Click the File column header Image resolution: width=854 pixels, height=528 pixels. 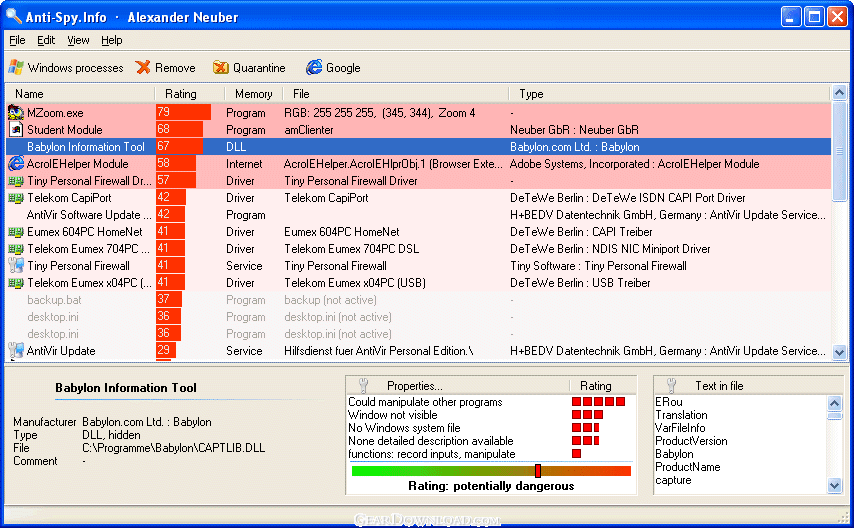click(395, 94)
